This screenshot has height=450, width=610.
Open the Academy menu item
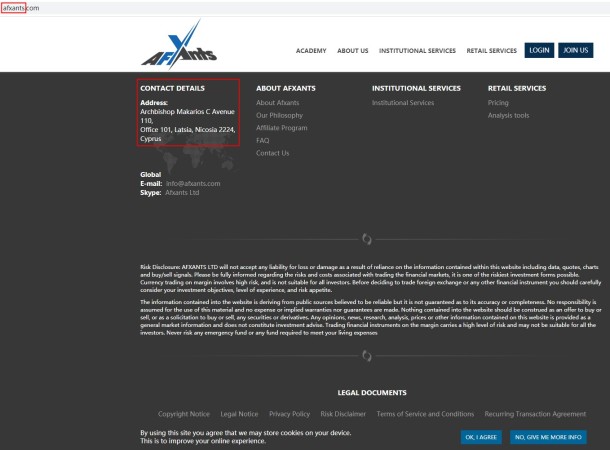click(x=311, y=51)
